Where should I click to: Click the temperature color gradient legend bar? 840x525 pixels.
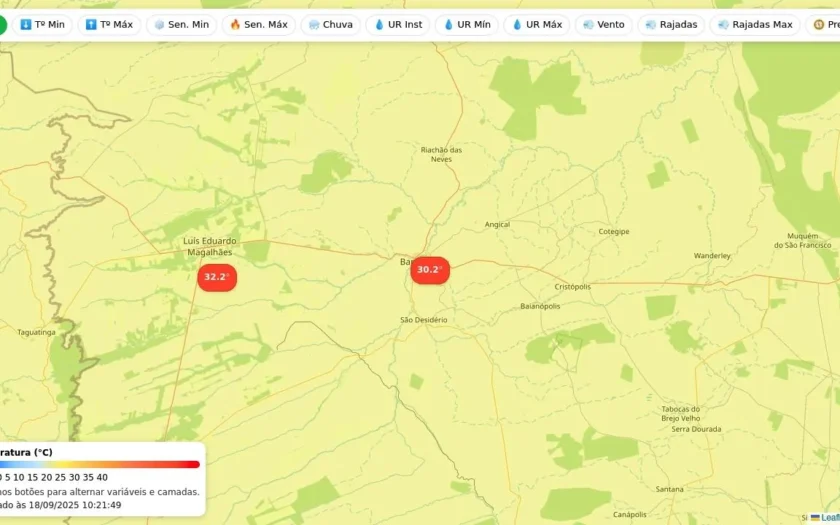pyautogui.click(x=100, y=464)
